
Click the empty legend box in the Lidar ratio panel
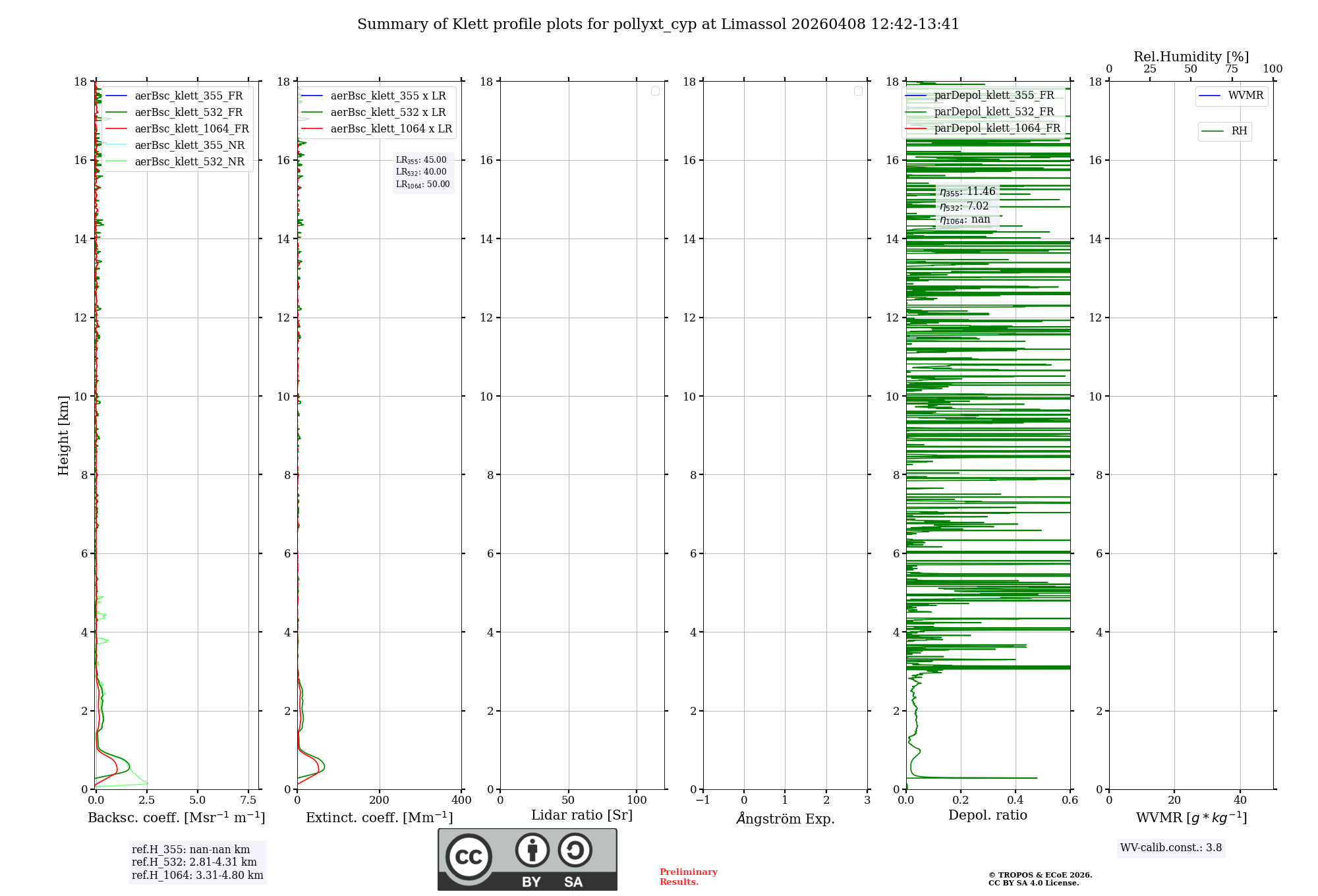(655, 91)
